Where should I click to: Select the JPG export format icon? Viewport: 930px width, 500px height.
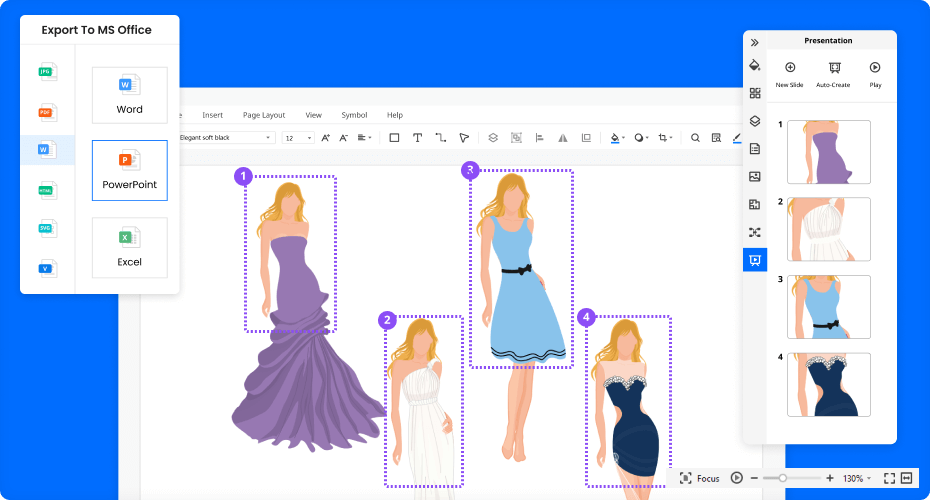47,72
